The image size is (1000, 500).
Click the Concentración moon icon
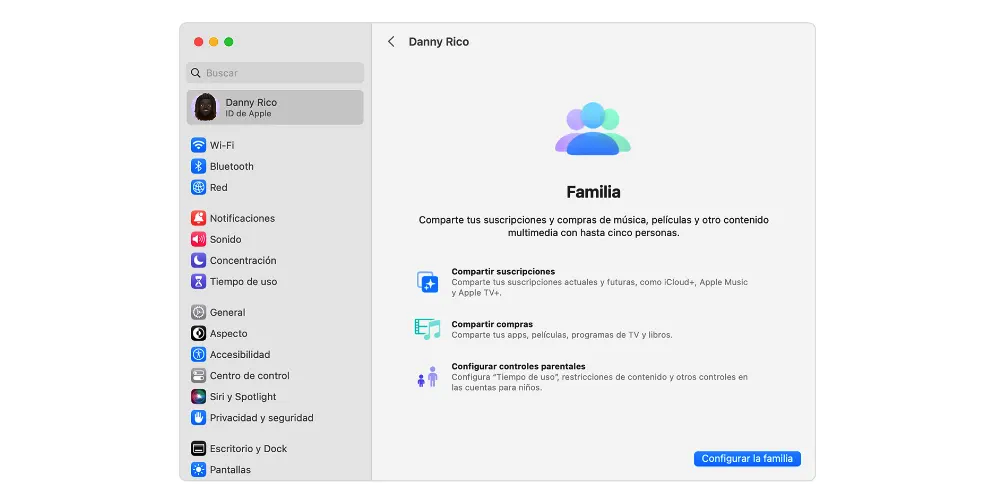[198, 260]
